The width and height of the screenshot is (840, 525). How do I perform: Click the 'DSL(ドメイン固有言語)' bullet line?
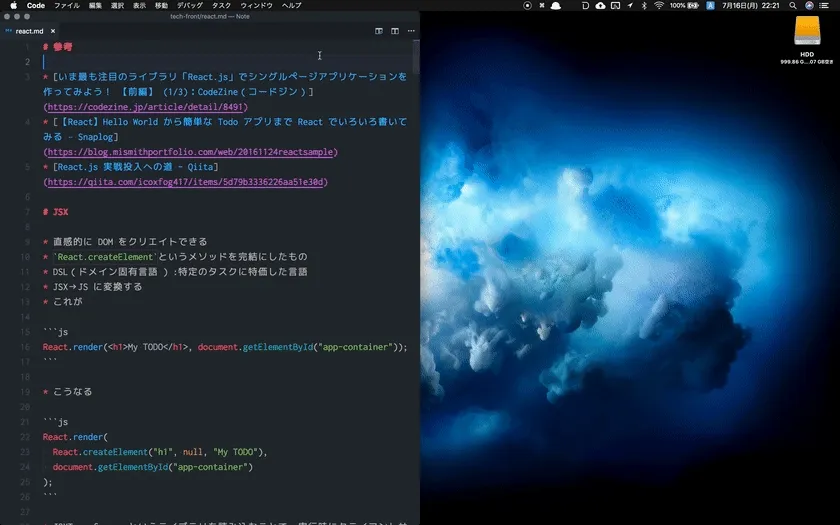click(x=175, y=272)
